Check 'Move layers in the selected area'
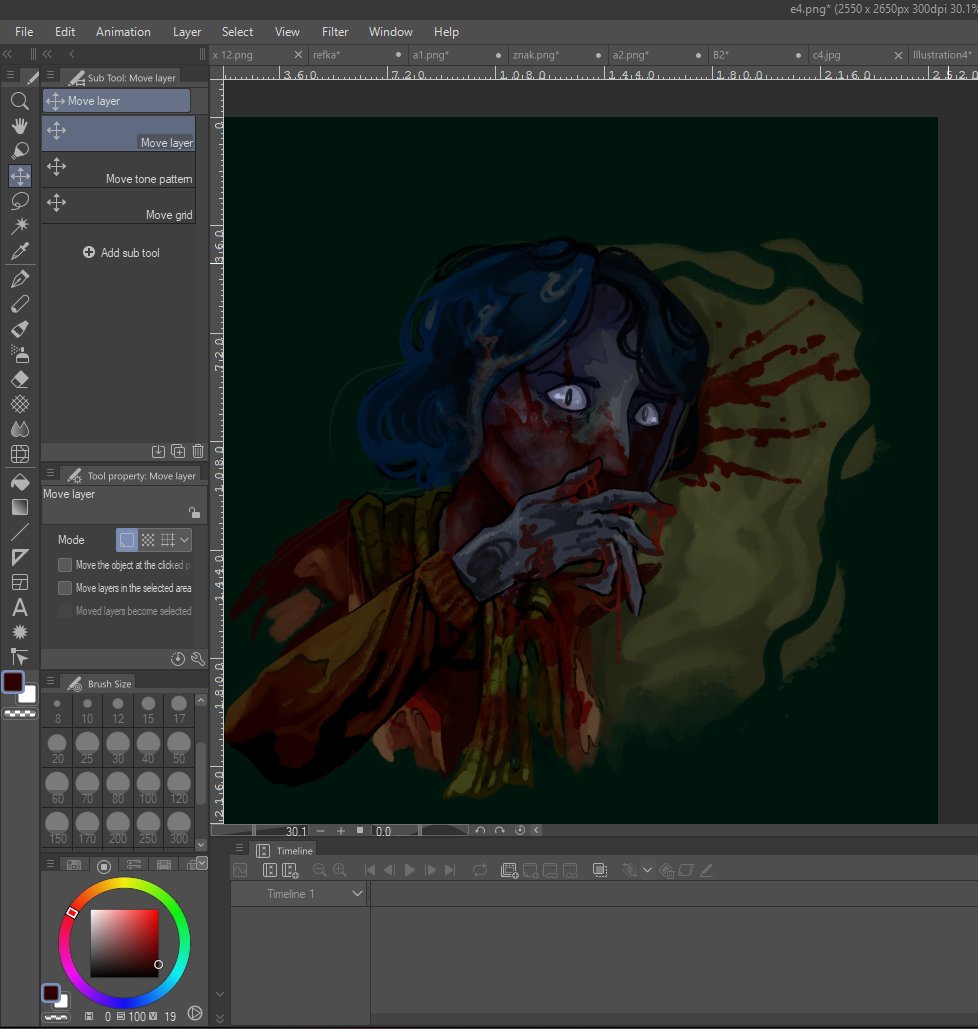The height and width of the screenshot is (1029, 978). point(65,588)
